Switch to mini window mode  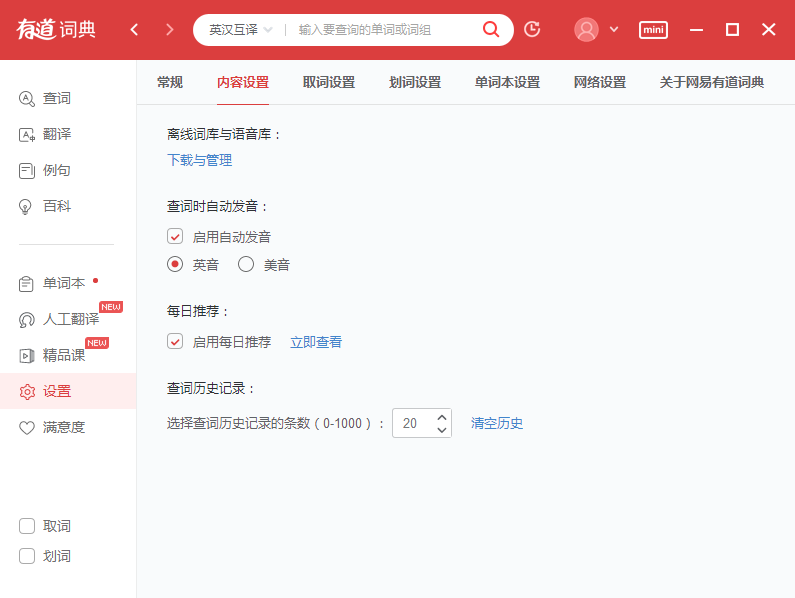[x=653, y=30]
